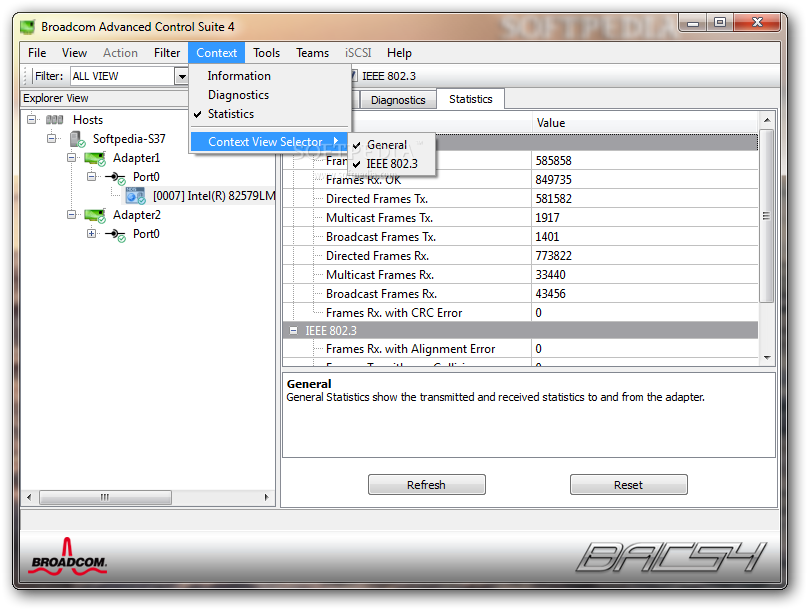Switch to the Diagnostics tab

coord(398,100)
